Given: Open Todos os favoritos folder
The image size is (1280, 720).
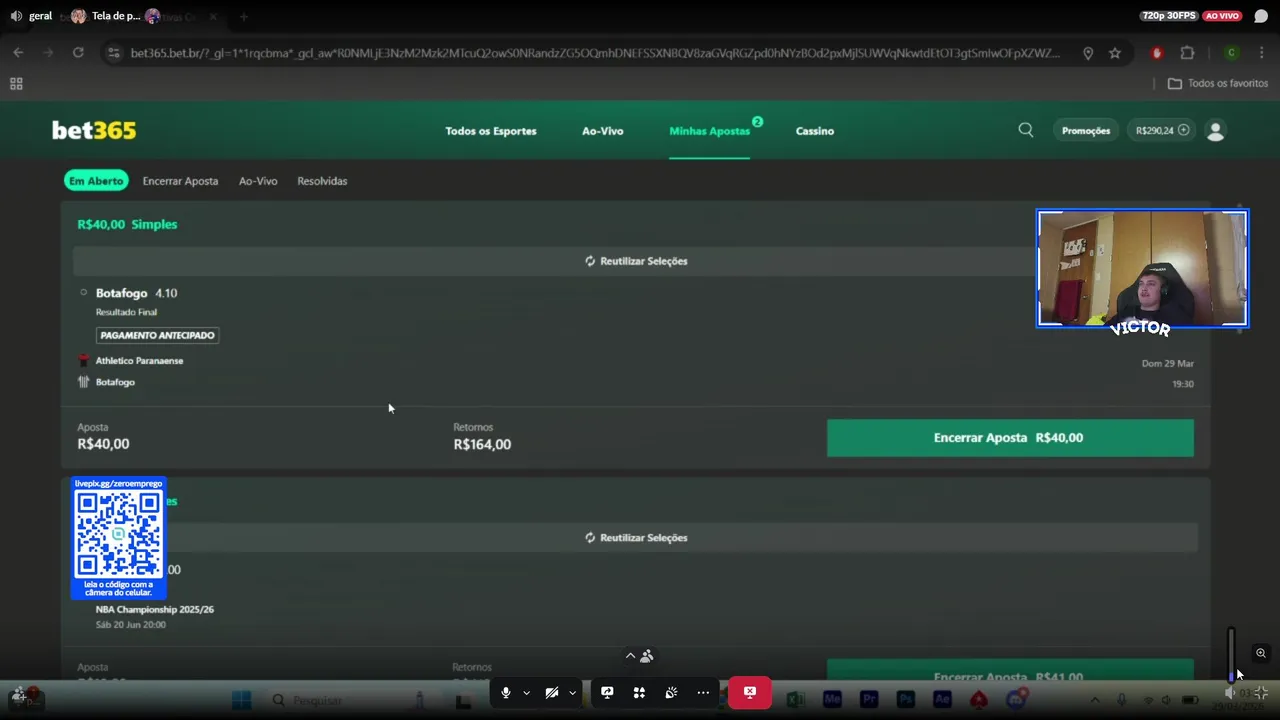Looking at the screenshot, I should click(1218, 84).
